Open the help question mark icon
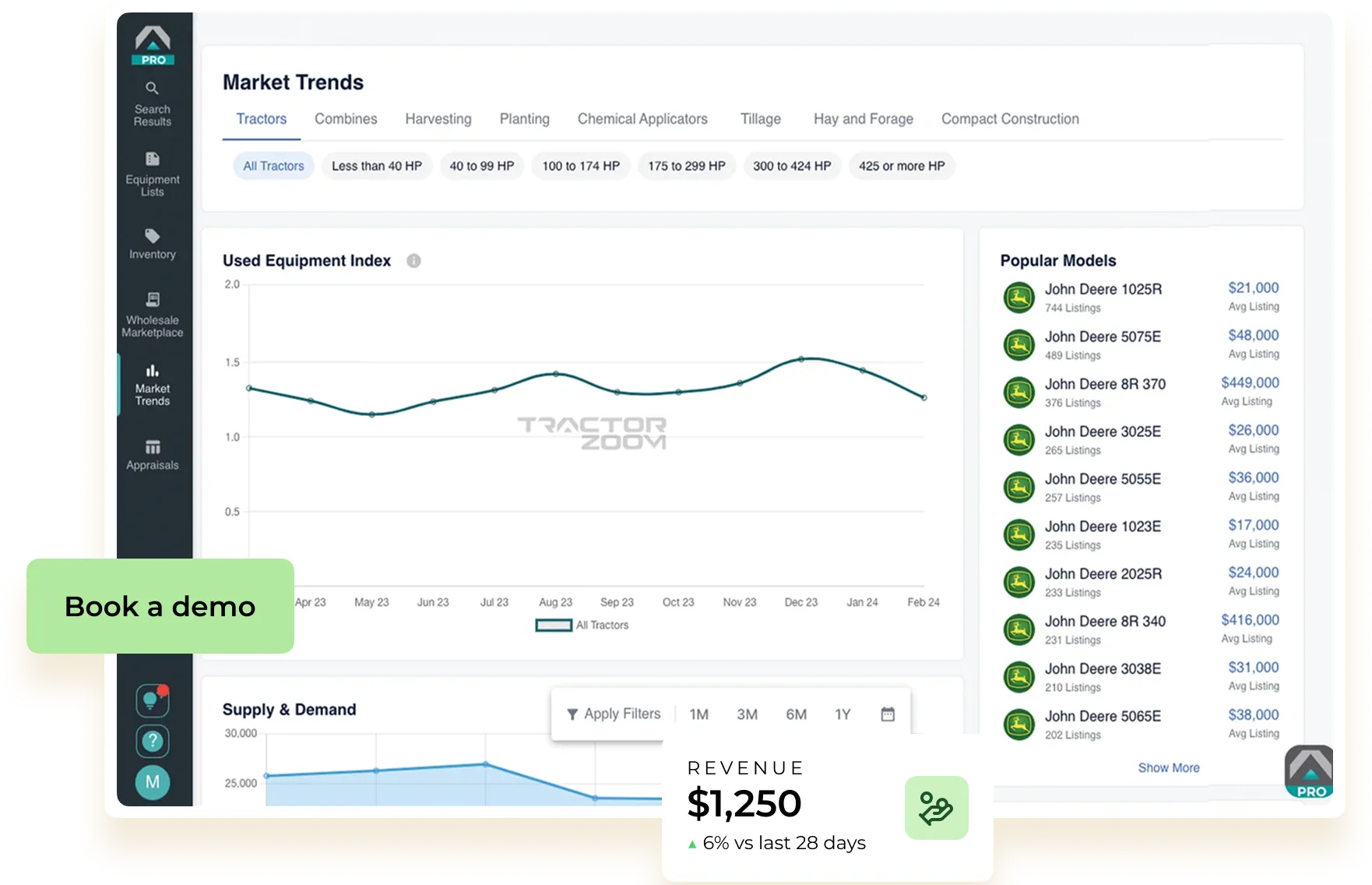The image size is (1372, 885). click(153, 741)
